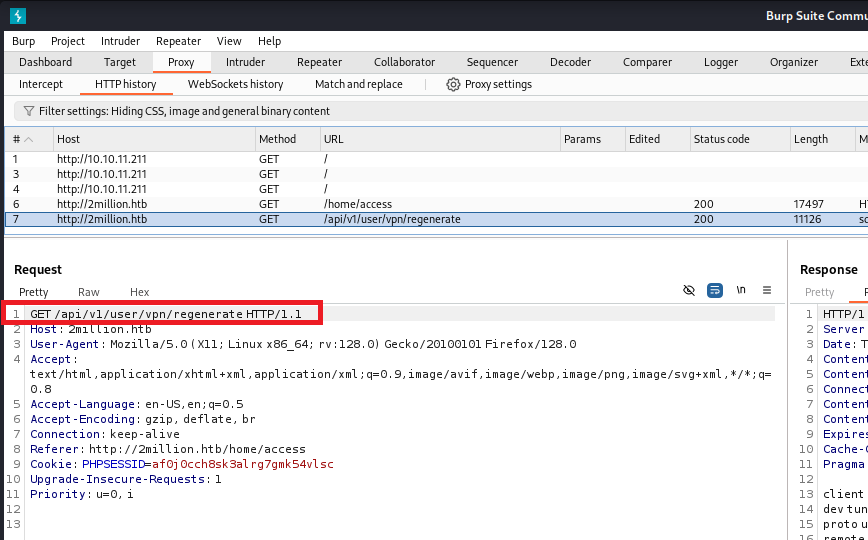Viewport: 868px width, 540px height.
Task: Open the Burp menu
Action: [23, 41]
